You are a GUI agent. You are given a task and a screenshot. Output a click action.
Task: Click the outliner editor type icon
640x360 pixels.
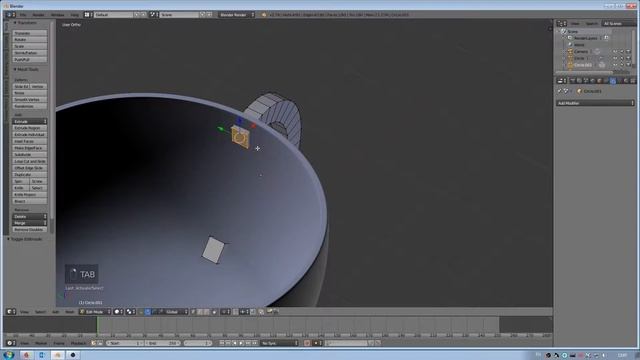[562, 24]
